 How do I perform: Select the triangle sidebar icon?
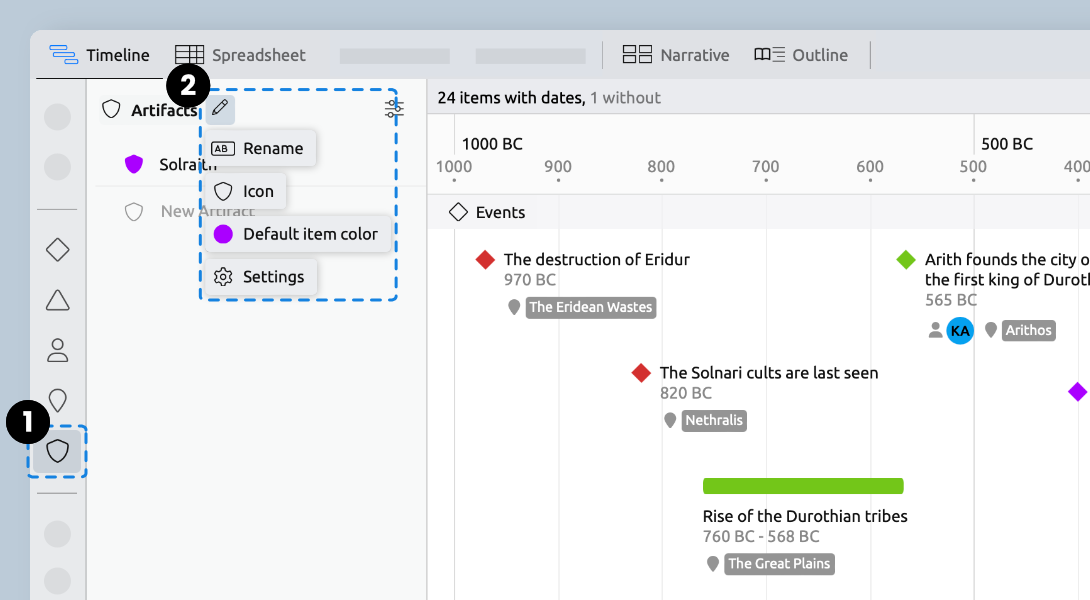pos(58,300)
